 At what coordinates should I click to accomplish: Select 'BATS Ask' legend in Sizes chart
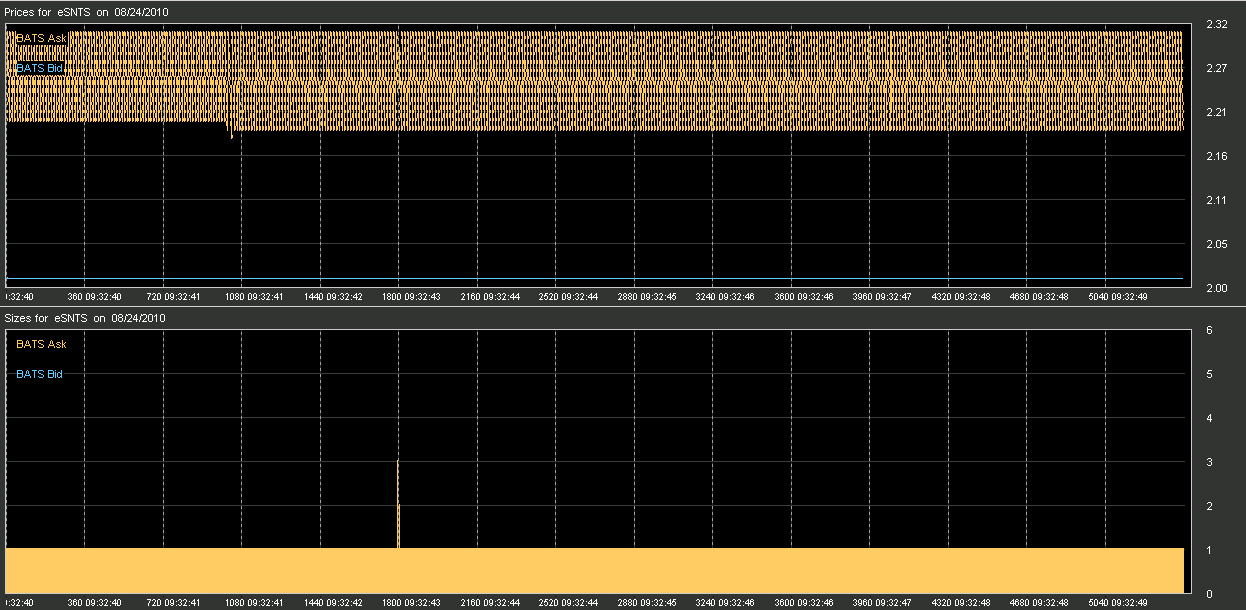tap(42, 344)
